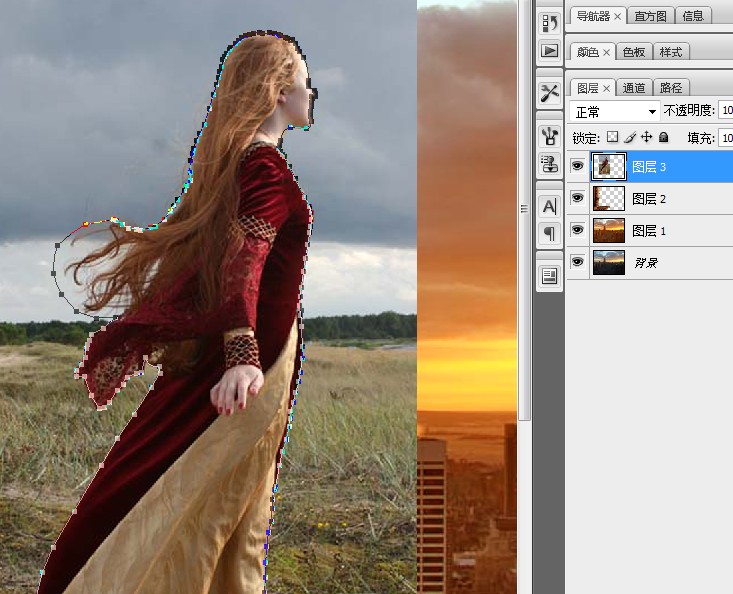Open the Paragraph panel icon
733x594 pixels.
tap(549, 233)
